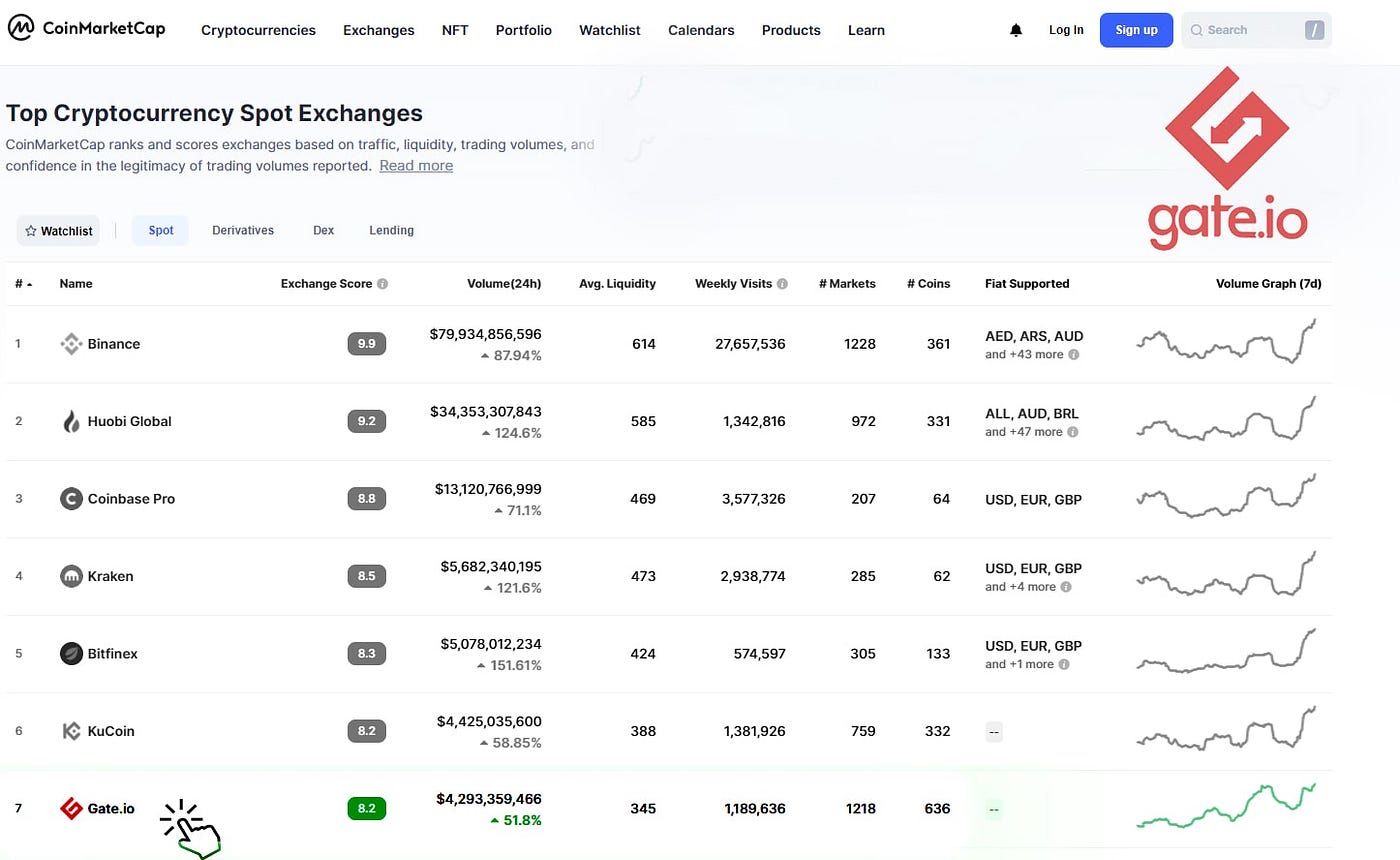Image resolution: width=1400 pixels, height=860 pixels.
Task: Click KuCoin volume $4,425,035,600
Action: [x=489, y=721]
